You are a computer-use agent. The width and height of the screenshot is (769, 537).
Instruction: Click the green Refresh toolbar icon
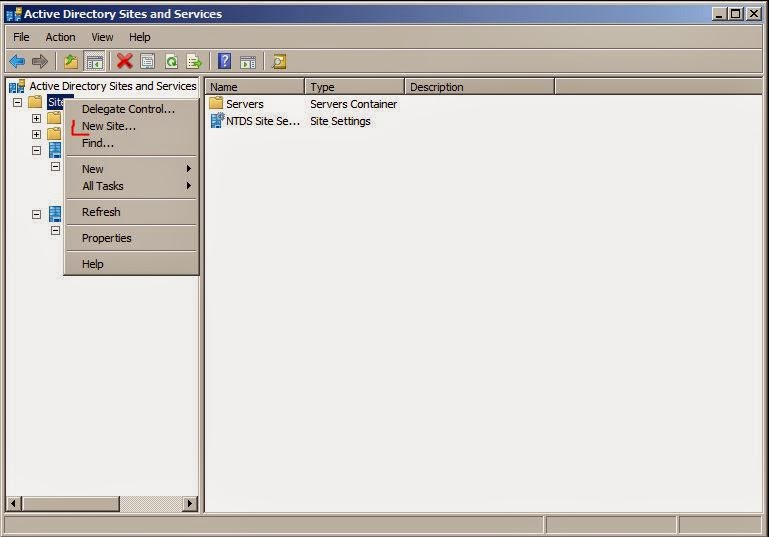(x=171, y=62)
